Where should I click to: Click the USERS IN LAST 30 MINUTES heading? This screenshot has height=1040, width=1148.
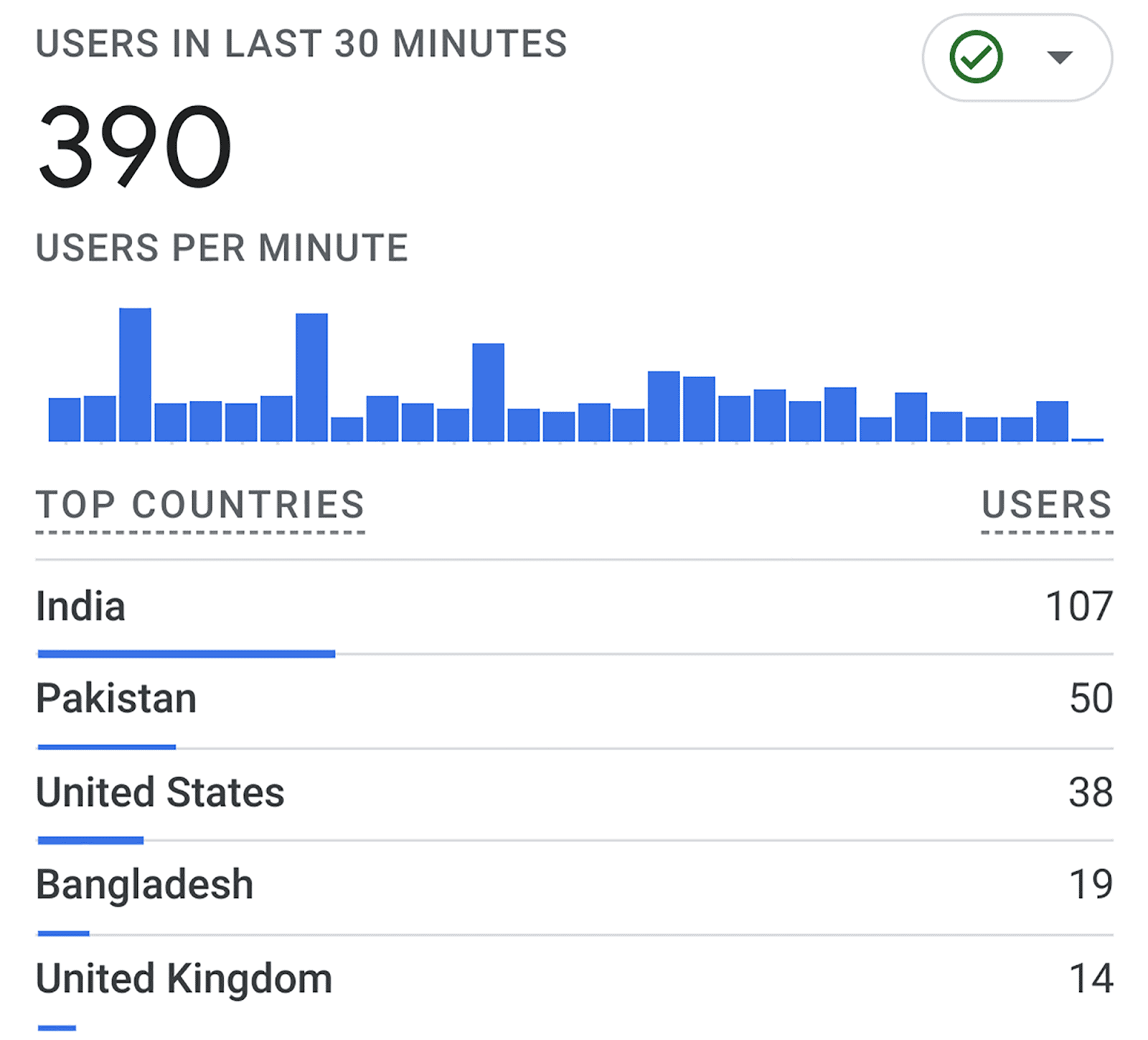coord(301,44)
